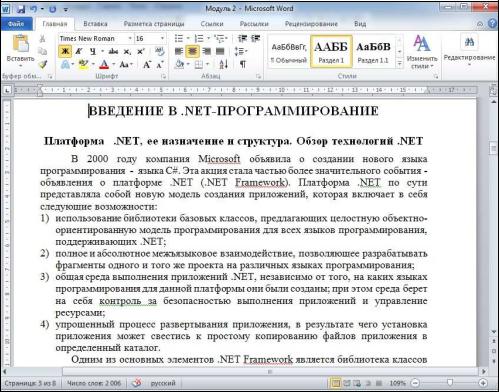Click the zoom in plus button

(483, 383)
